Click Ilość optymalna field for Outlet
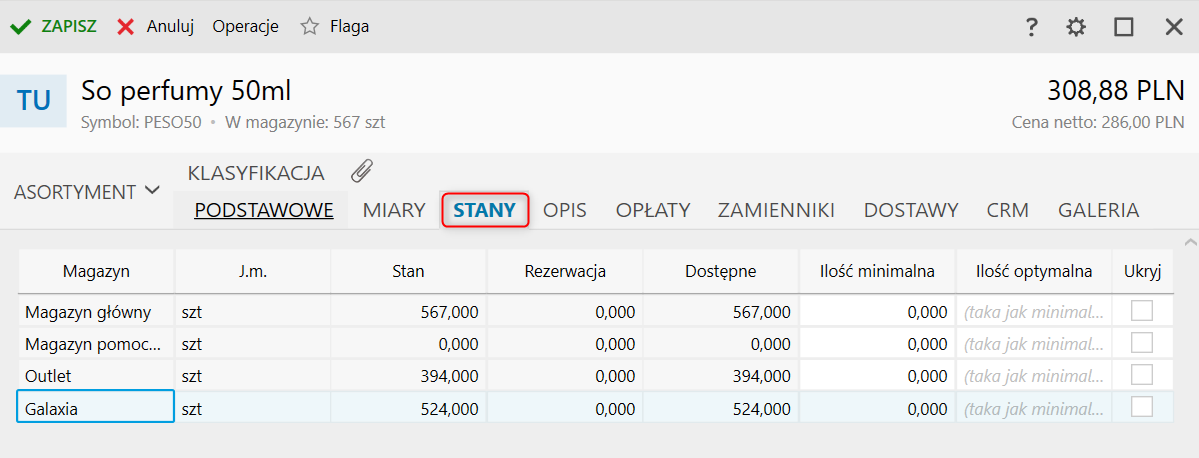The width and height of the screenshot is (1199, 458). coord(1033,376)
